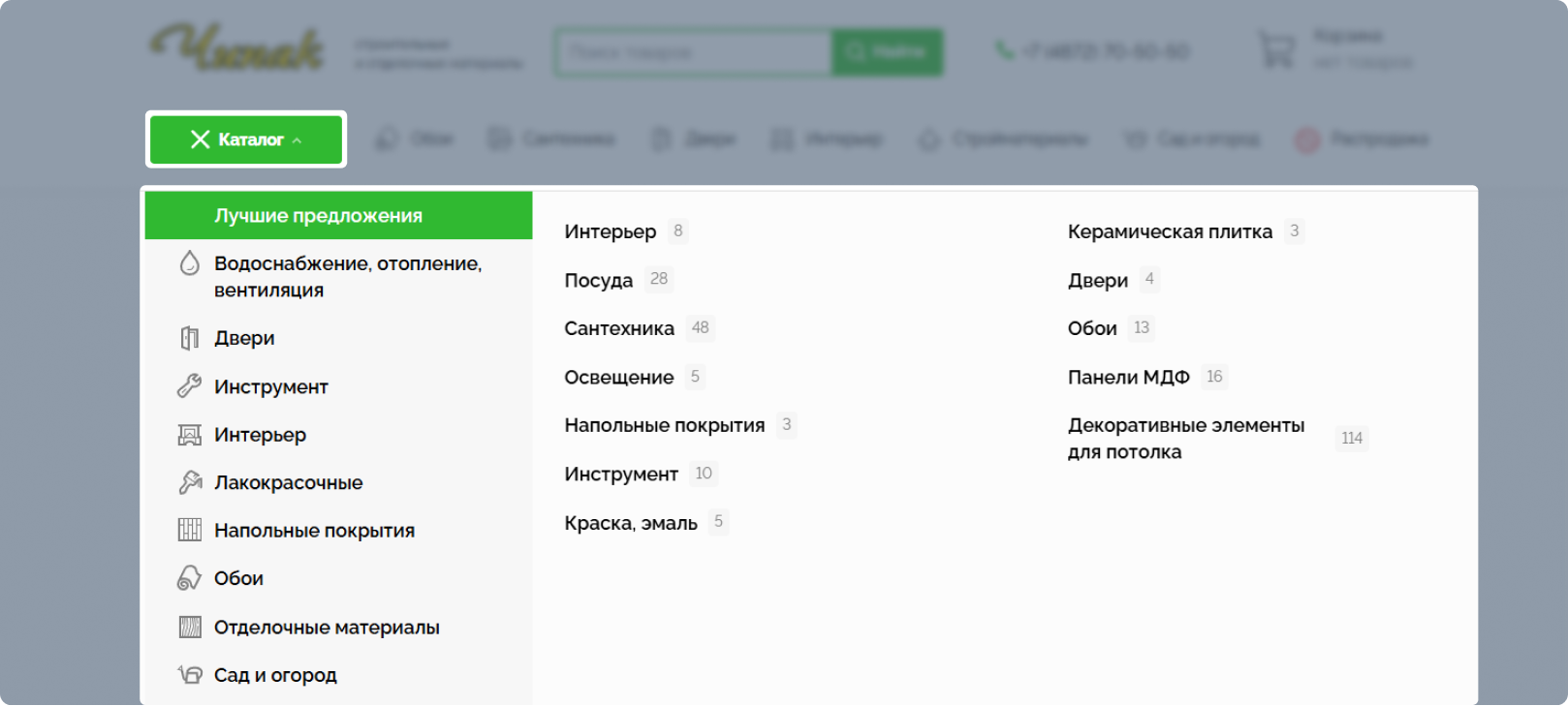
Task: Open the Сантехника offers link
Action: (619, 328)
